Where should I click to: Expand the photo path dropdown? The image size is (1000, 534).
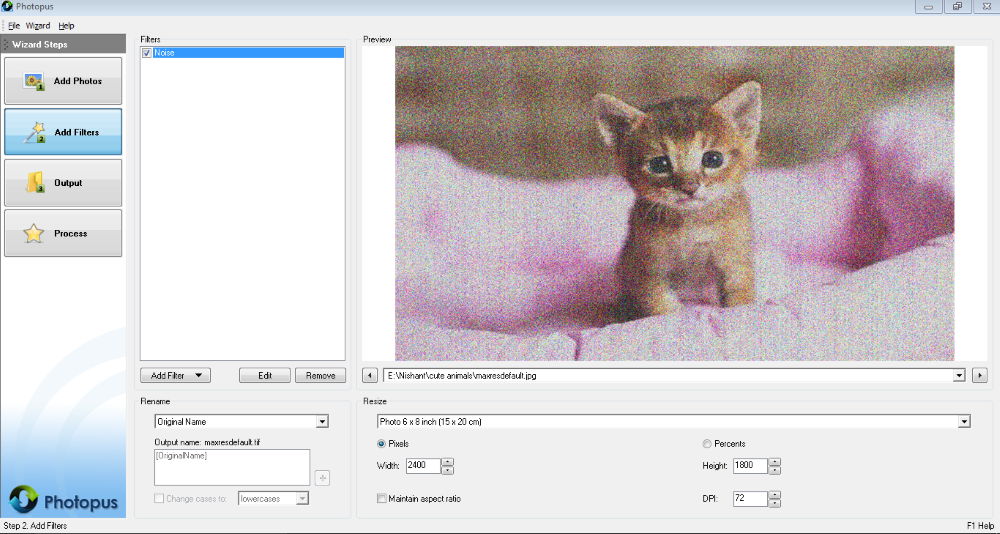[959, 376]
